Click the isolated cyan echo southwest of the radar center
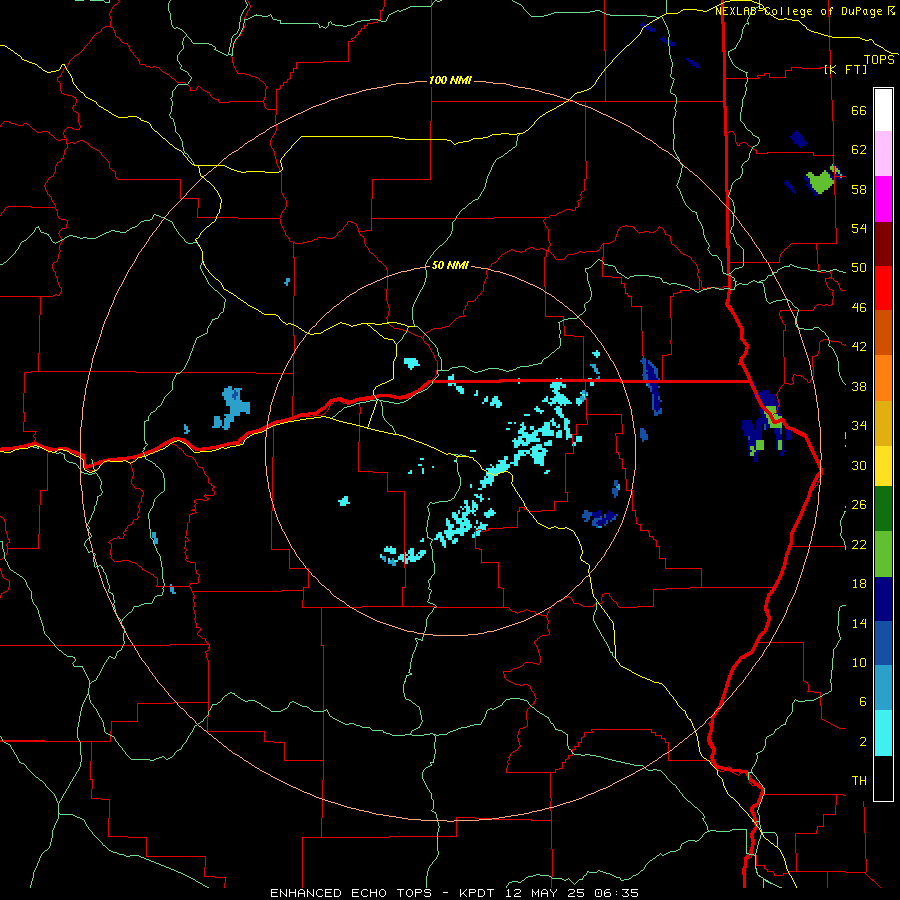This screenshot has width=900, height=900. coord(344,501)
